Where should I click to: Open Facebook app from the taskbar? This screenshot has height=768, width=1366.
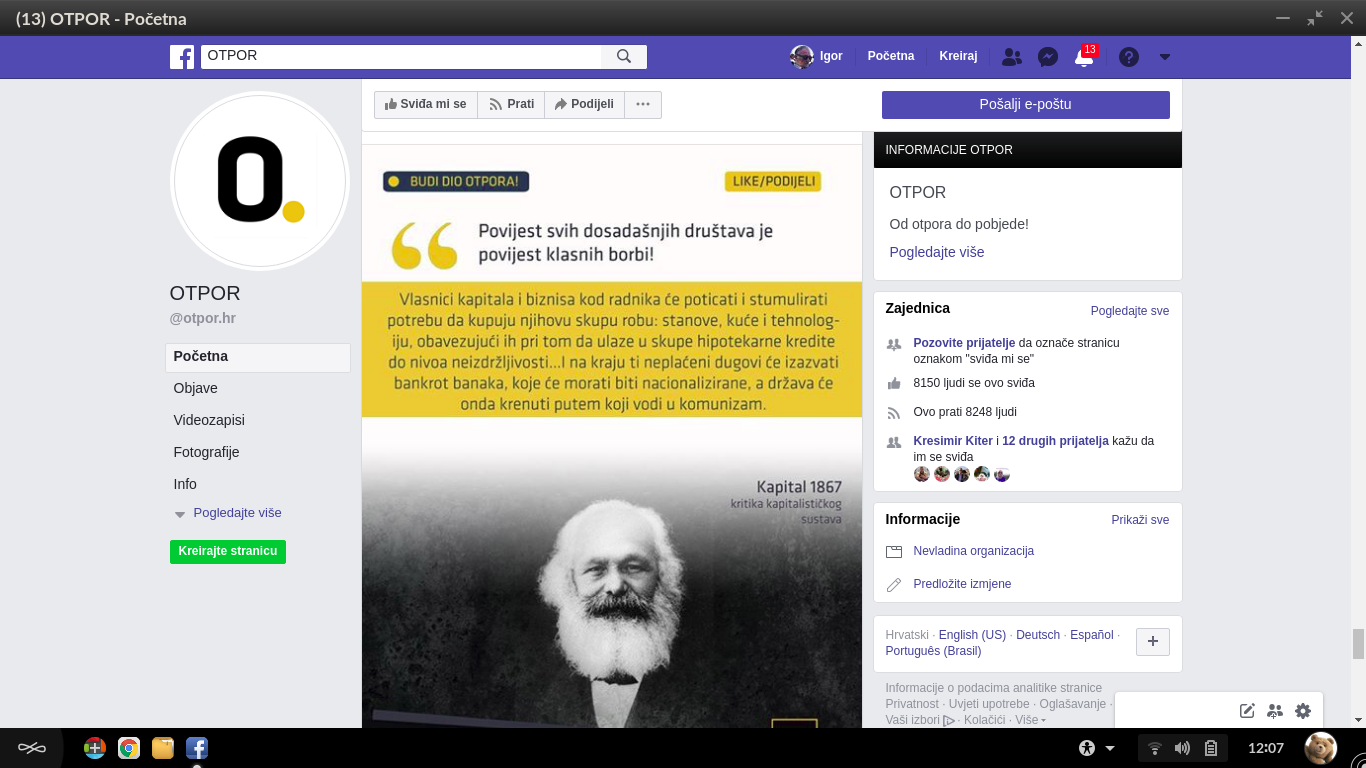point(196,747)
